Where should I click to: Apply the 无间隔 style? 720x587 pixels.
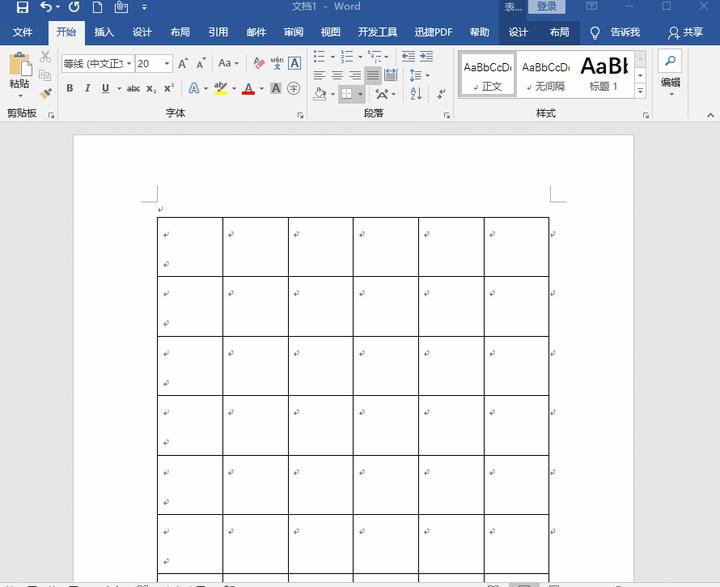tap(545, 74)
